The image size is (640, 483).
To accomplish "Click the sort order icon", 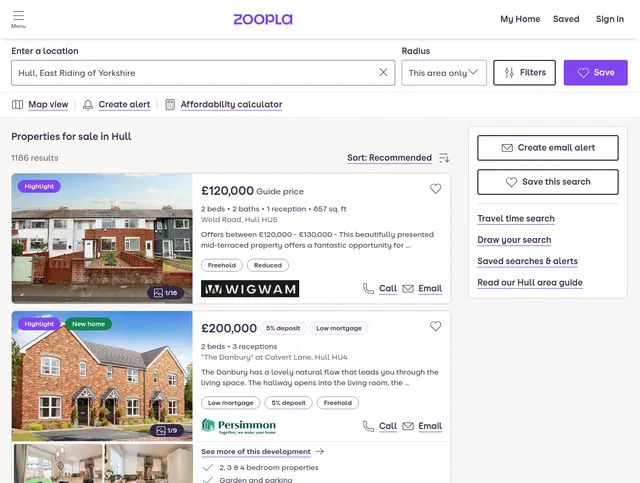I will [444, 158].
